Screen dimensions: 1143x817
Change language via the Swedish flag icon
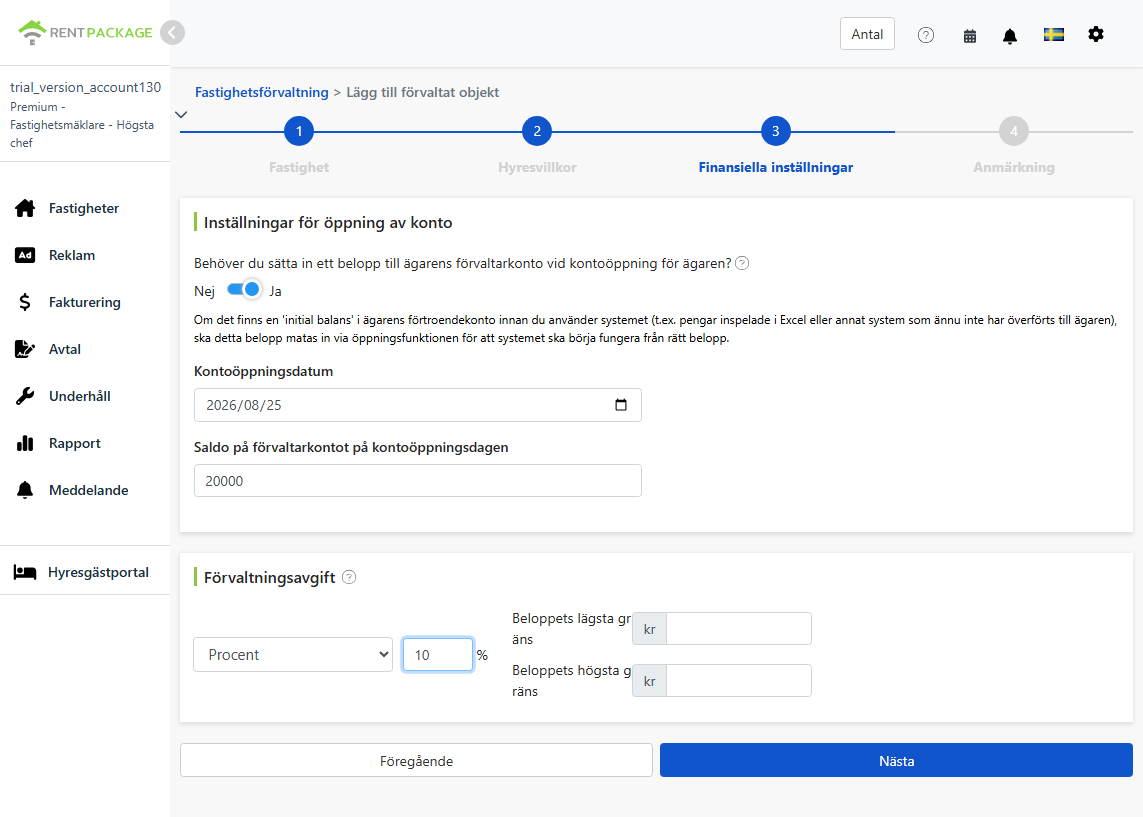(x=1053, y=34)
